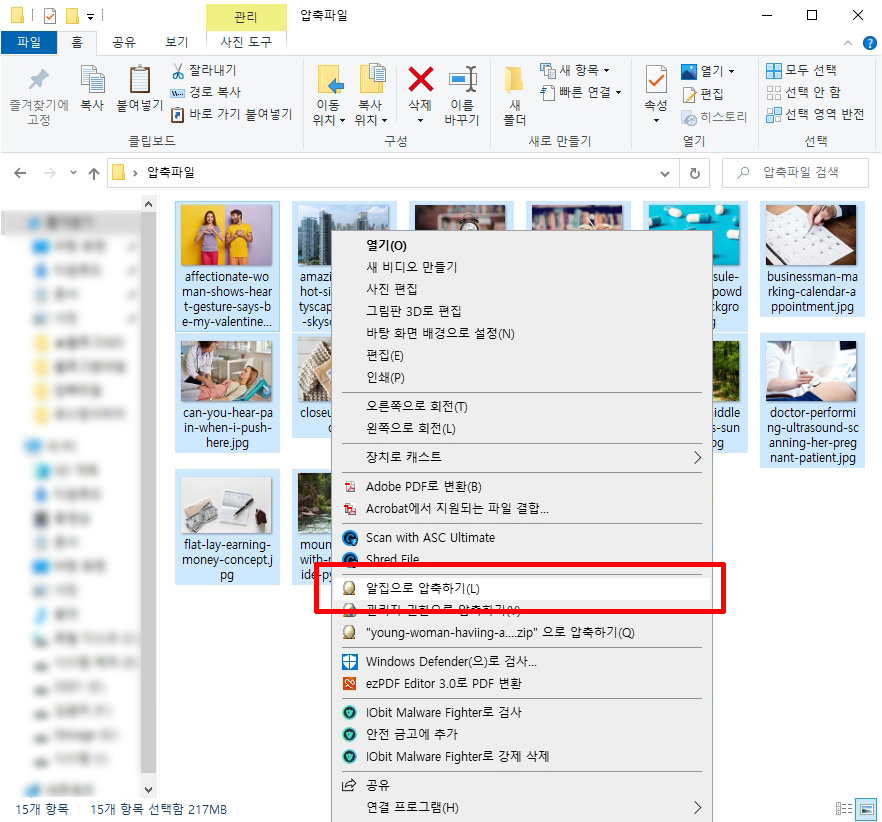Select the Rename (이름 바꾸기) icon
This screenshot has height=822, width=882.
tap(463, 90)
